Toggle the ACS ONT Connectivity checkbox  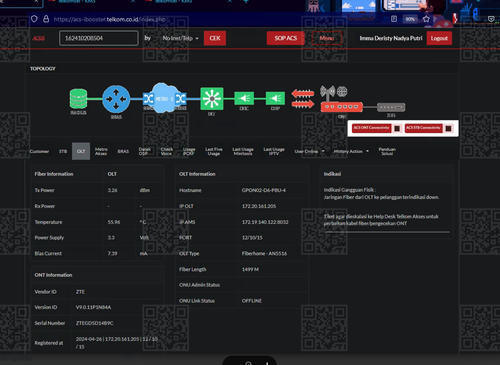(x=397, y=128)
